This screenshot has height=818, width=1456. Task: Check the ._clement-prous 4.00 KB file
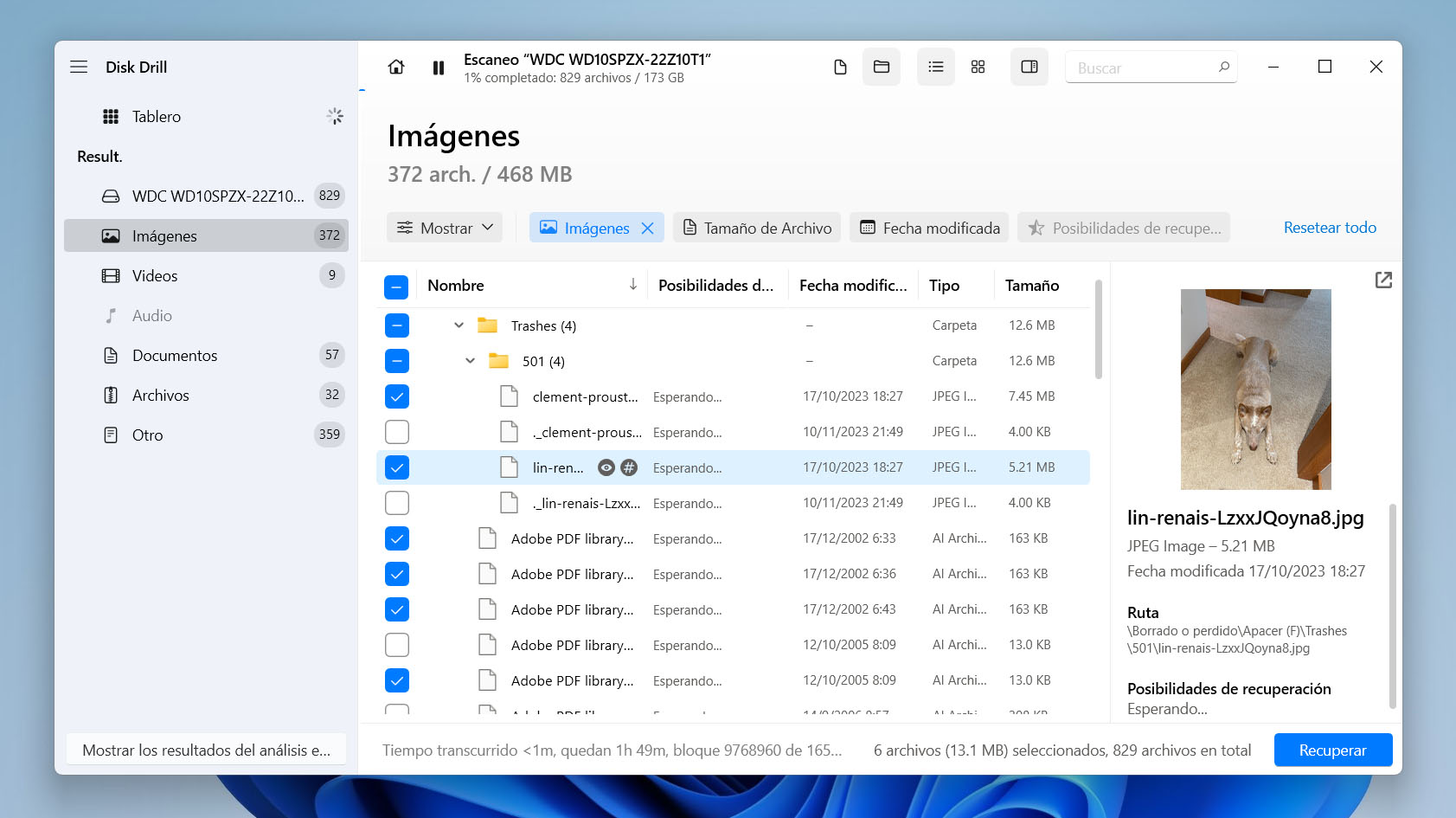pos(397,432)
